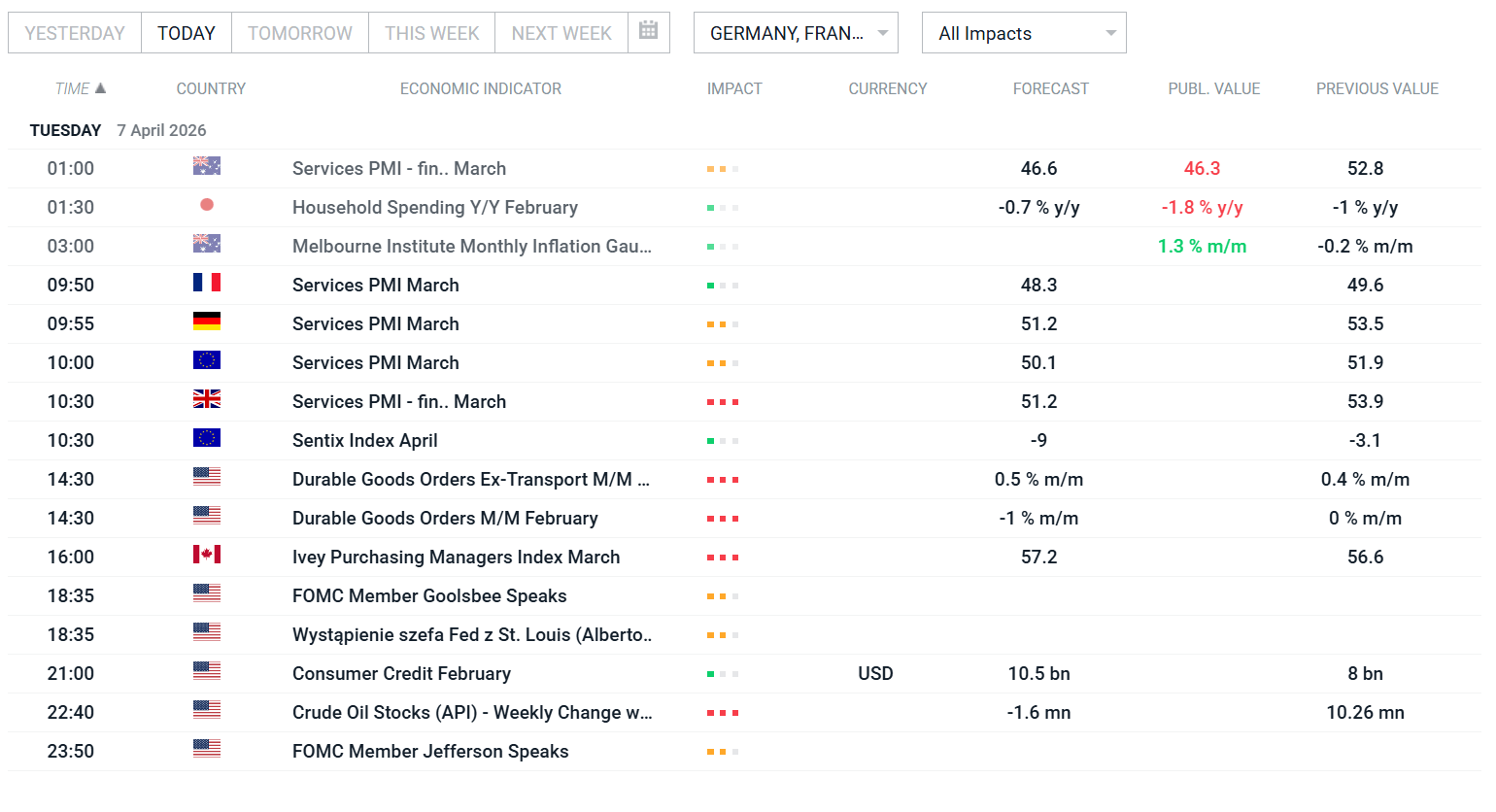The width and height of the screenshot is (1496, 812).
Task: Click the France flag icon at 09:50
Action: click(206, 283)
